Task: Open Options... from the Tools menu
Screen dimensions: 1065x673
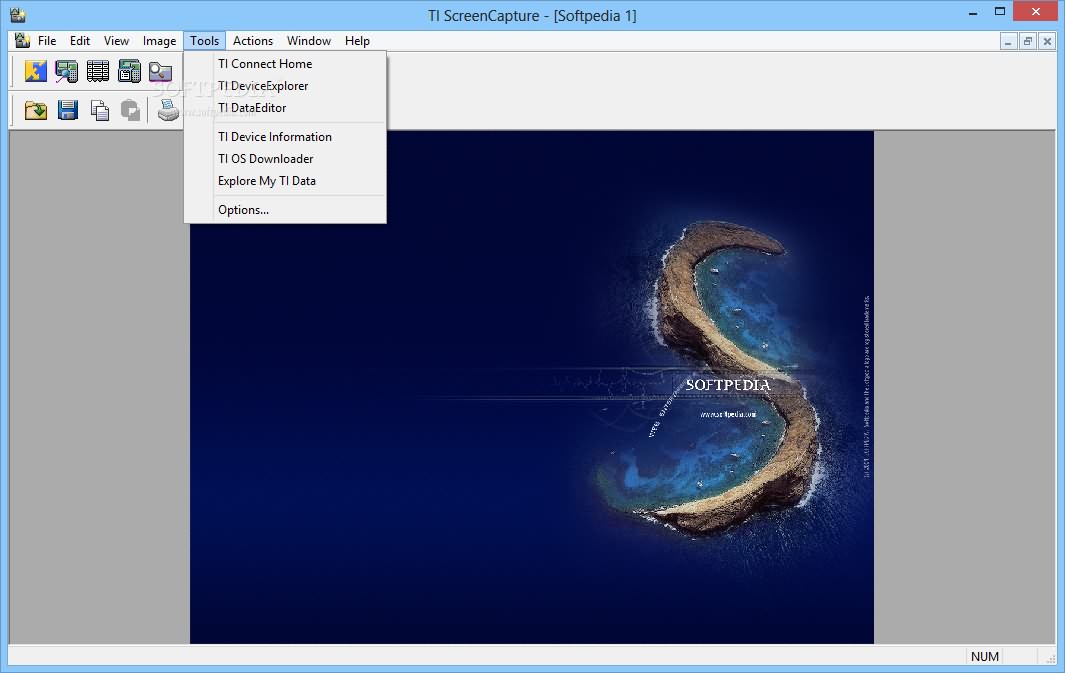Action: pos(285,210)
